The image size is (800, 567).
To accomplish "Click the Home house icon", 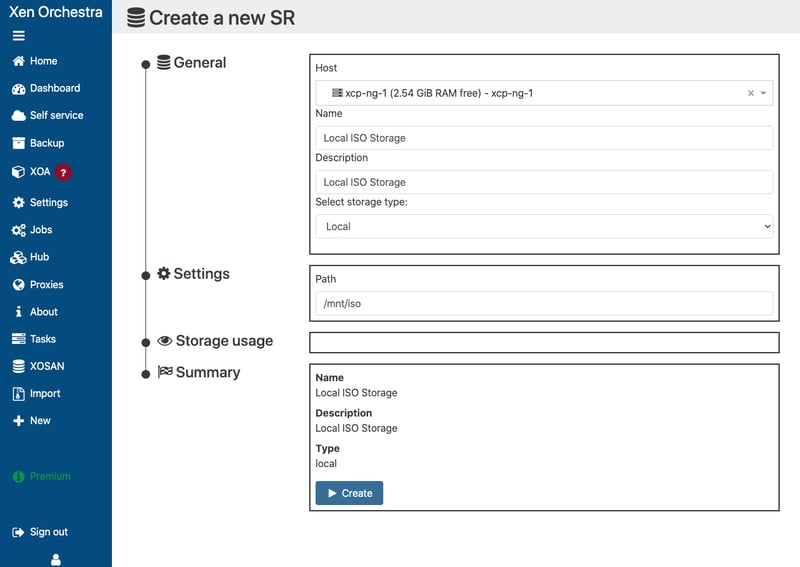I will [x=18, y=61].
